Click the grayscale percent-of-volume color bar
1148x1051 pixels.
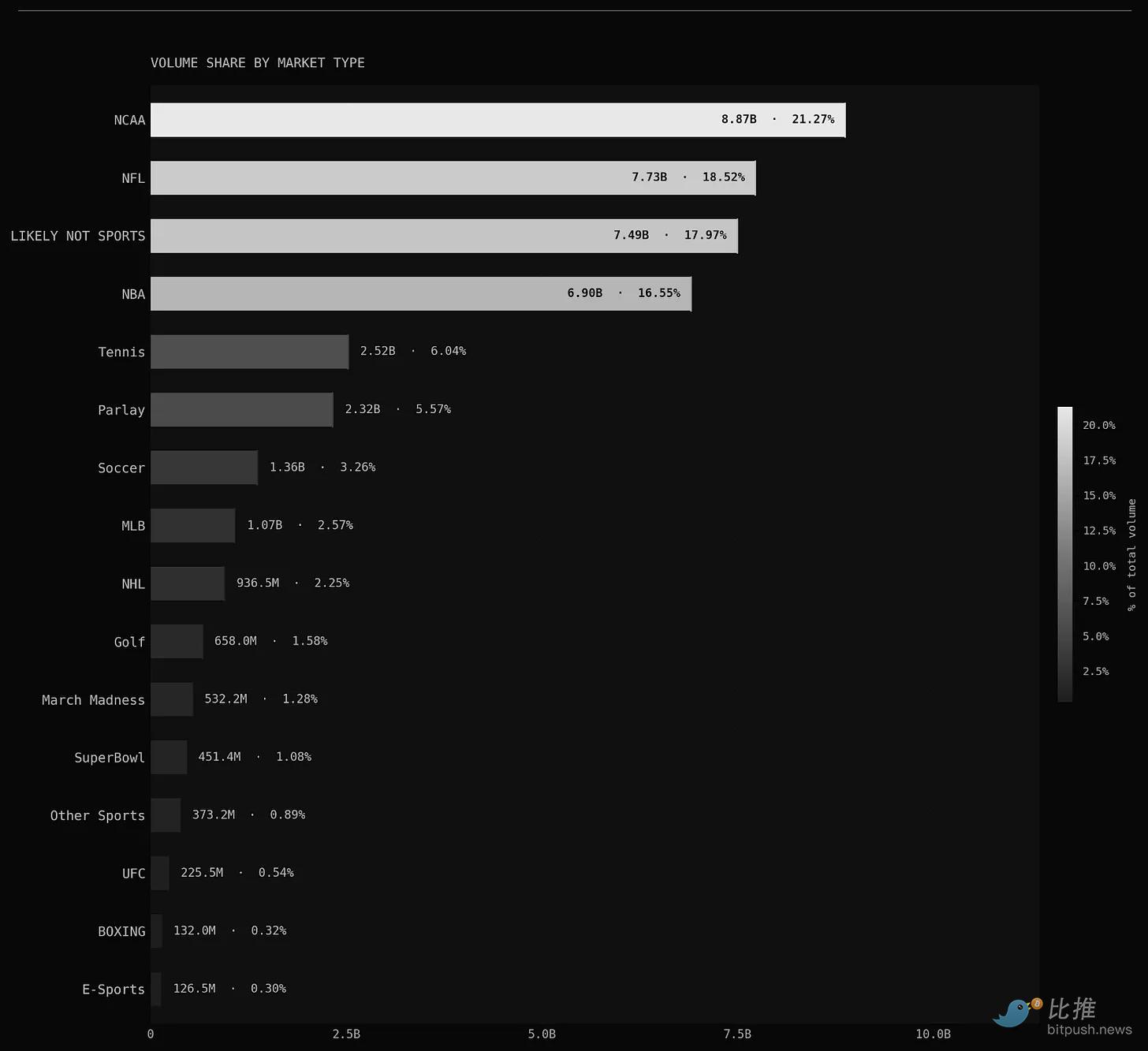(1064, 553)
